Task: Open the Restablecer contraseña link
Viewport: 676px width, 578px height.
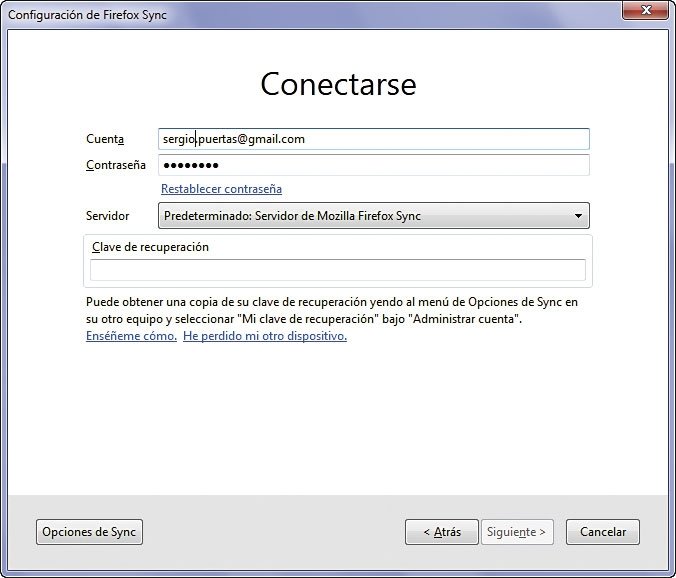Action: [x=222, y=189]
